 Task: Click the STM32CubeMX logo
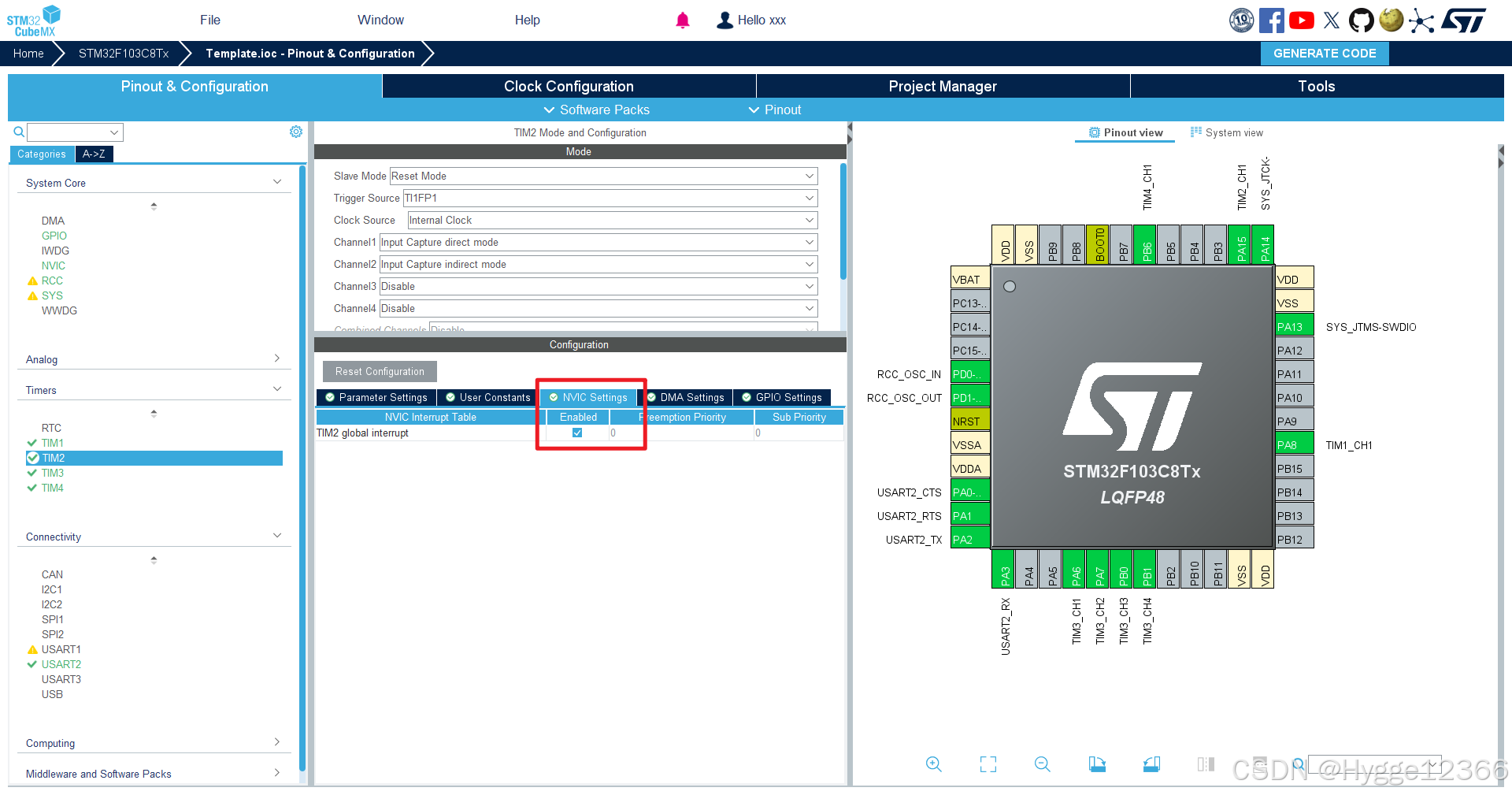pyautogui.click(x=34, y=20)
